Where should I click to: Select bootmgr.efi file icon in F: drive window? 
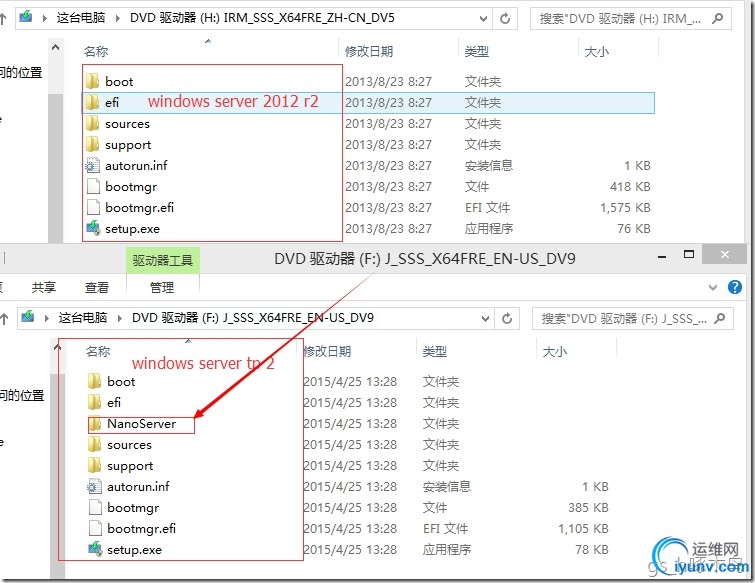tap(94, 529)
